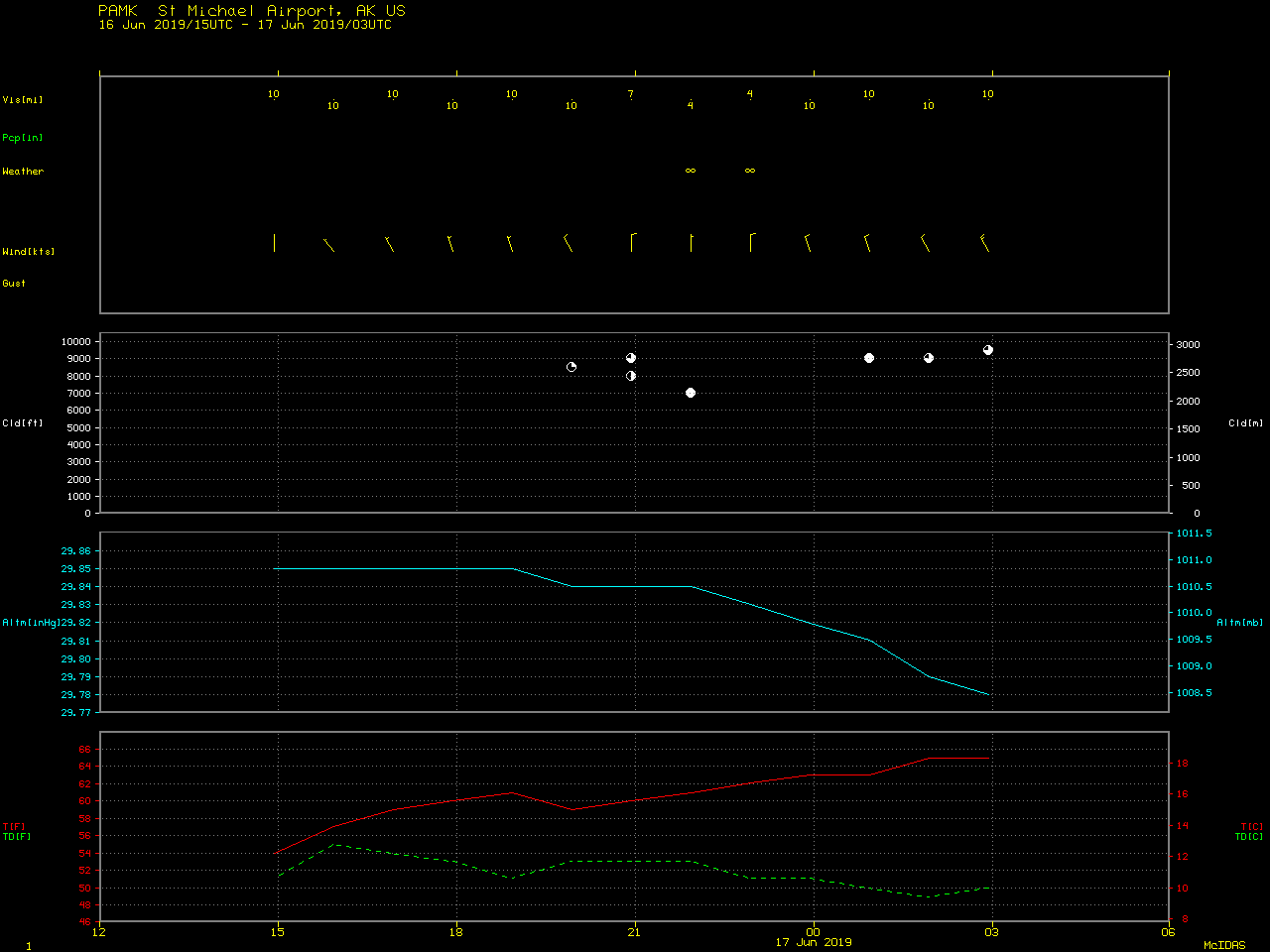This screenshot has height=952, width=1270.
Task: Click the Weather row label
Action: point(23,172)
